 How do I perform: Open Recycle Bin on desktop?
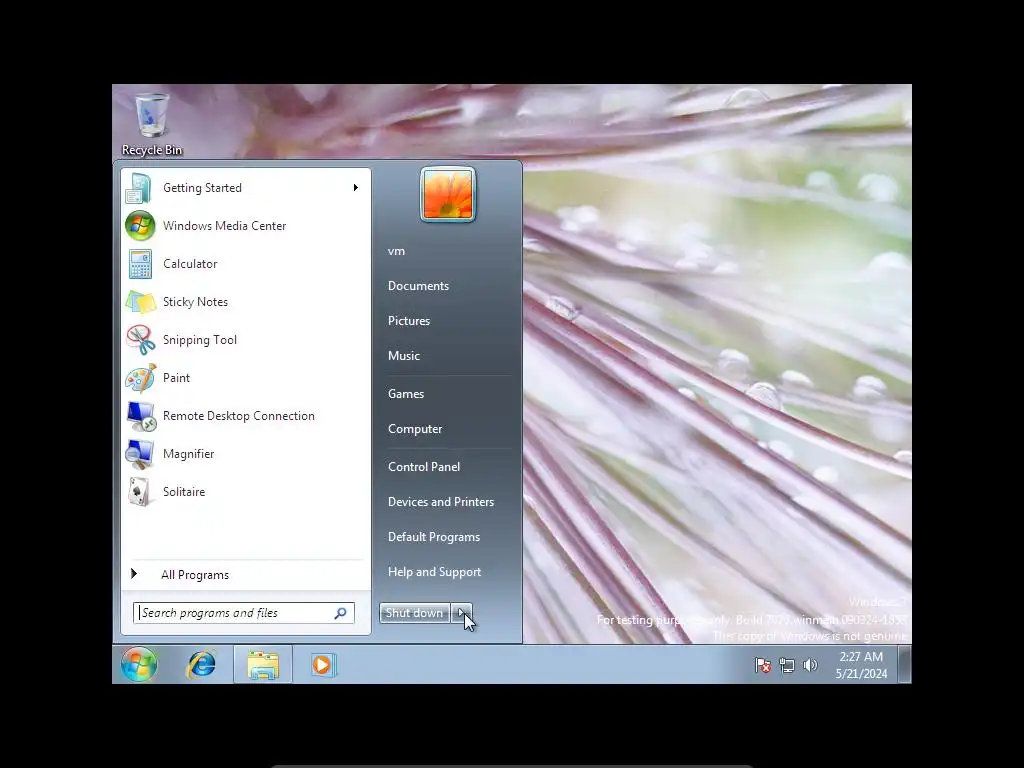[x=152, y=124]
